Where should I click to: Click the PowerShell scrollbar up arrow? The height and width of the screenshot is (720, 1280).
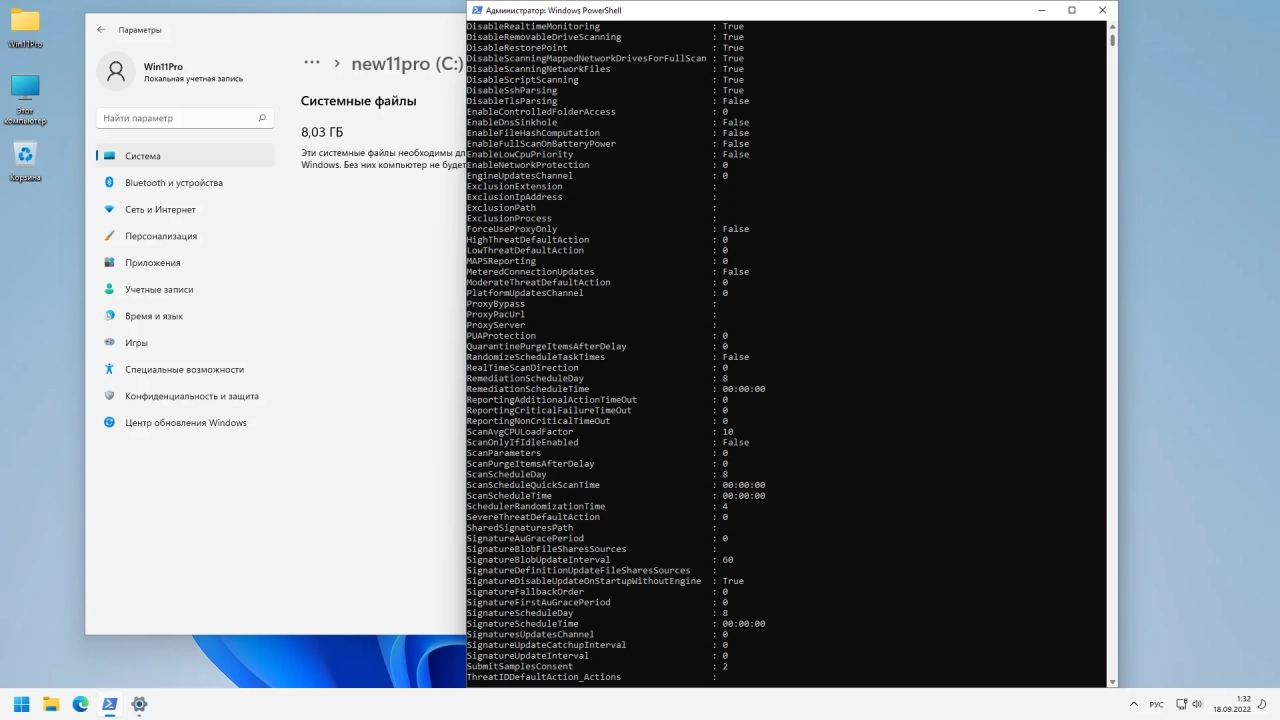[x=1112, y=27]
